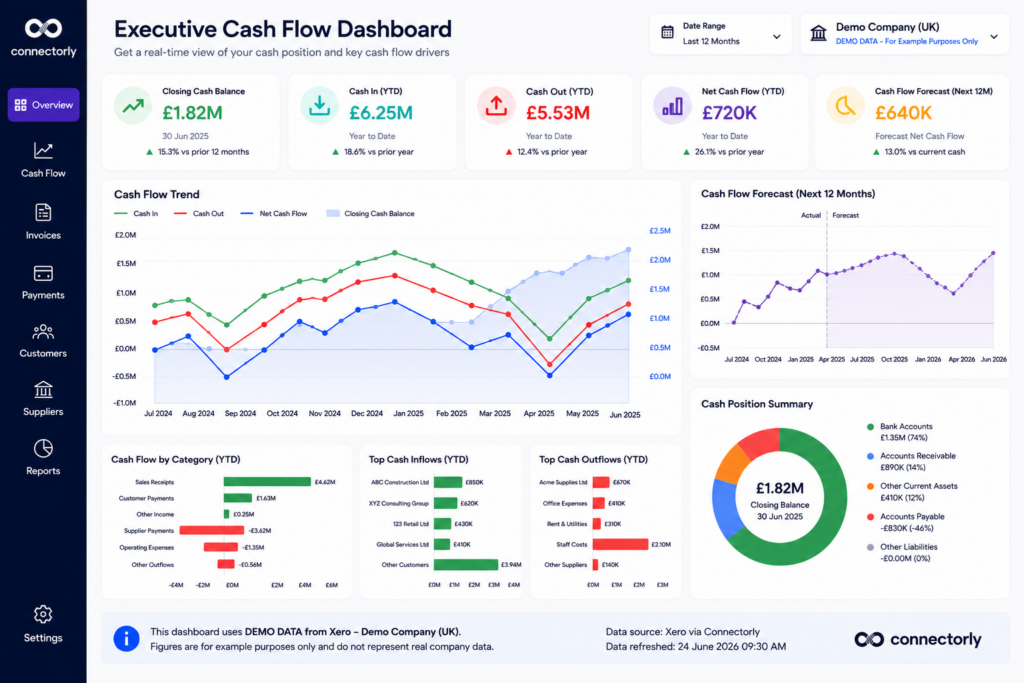Open the Payments card icon
This screenshot has height=683, width=1024.
pyautogui.click(x=43, y=273)
